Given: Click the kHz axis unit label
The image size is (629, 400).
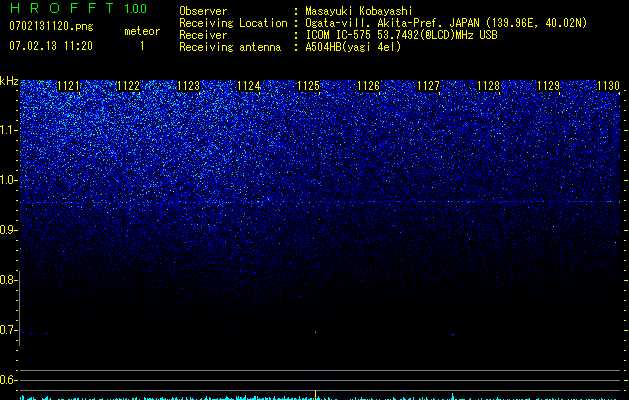Looking at the screenshot, I should [9, 81].
